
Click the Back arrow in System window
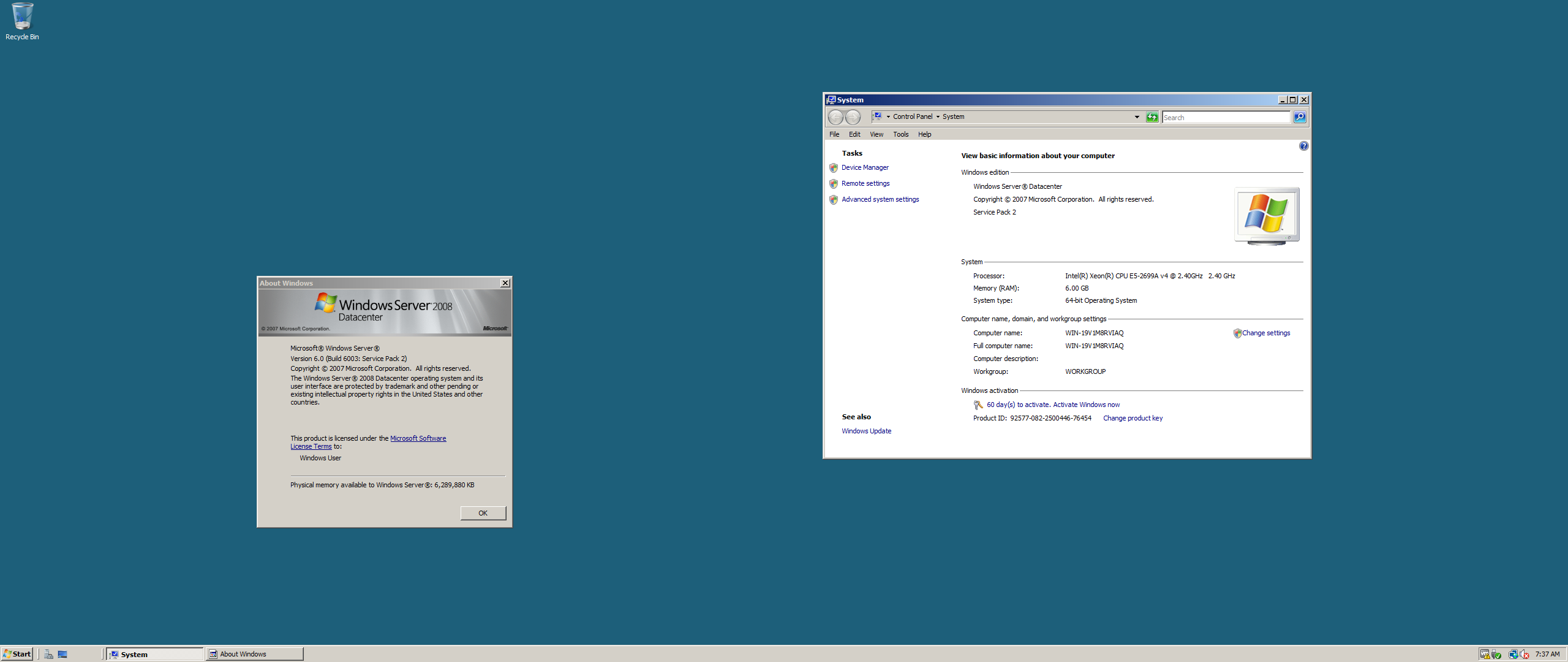(x=835, y=116)
